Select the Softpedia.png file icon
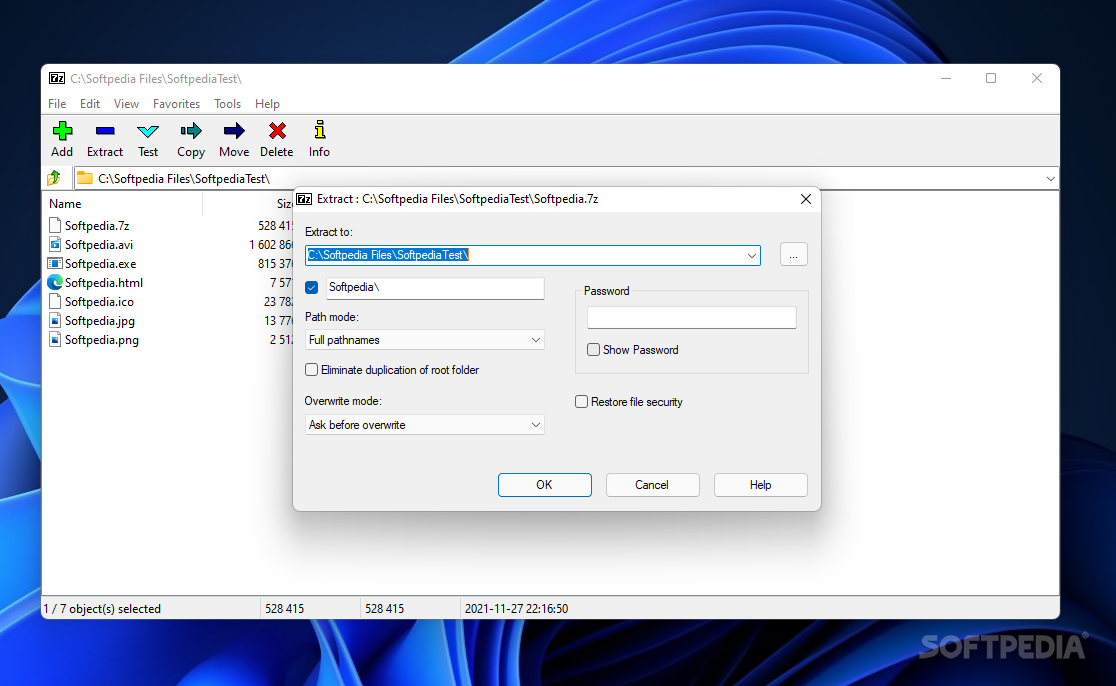This screenshot has height=686, width=1116. click(55, 340)
